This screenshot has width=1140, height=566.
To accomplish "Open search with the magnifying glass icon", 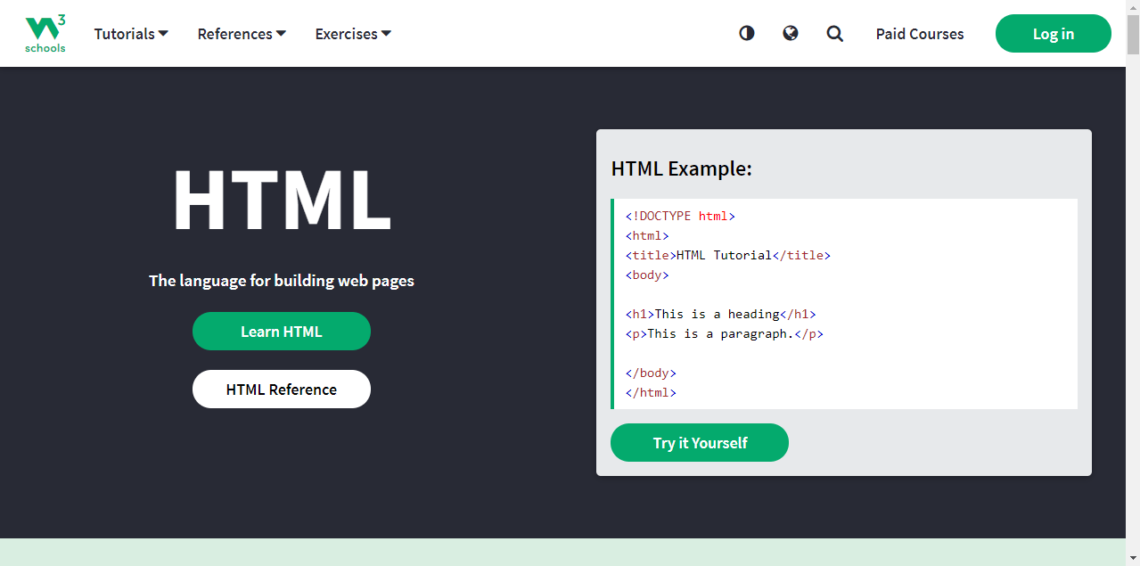I will [x=835, y=34].
